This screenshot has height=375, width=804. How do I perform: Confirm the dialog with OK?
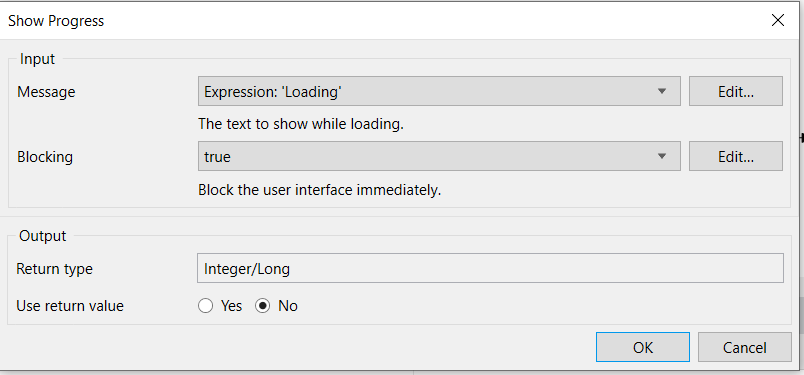(x=642, y=347)
